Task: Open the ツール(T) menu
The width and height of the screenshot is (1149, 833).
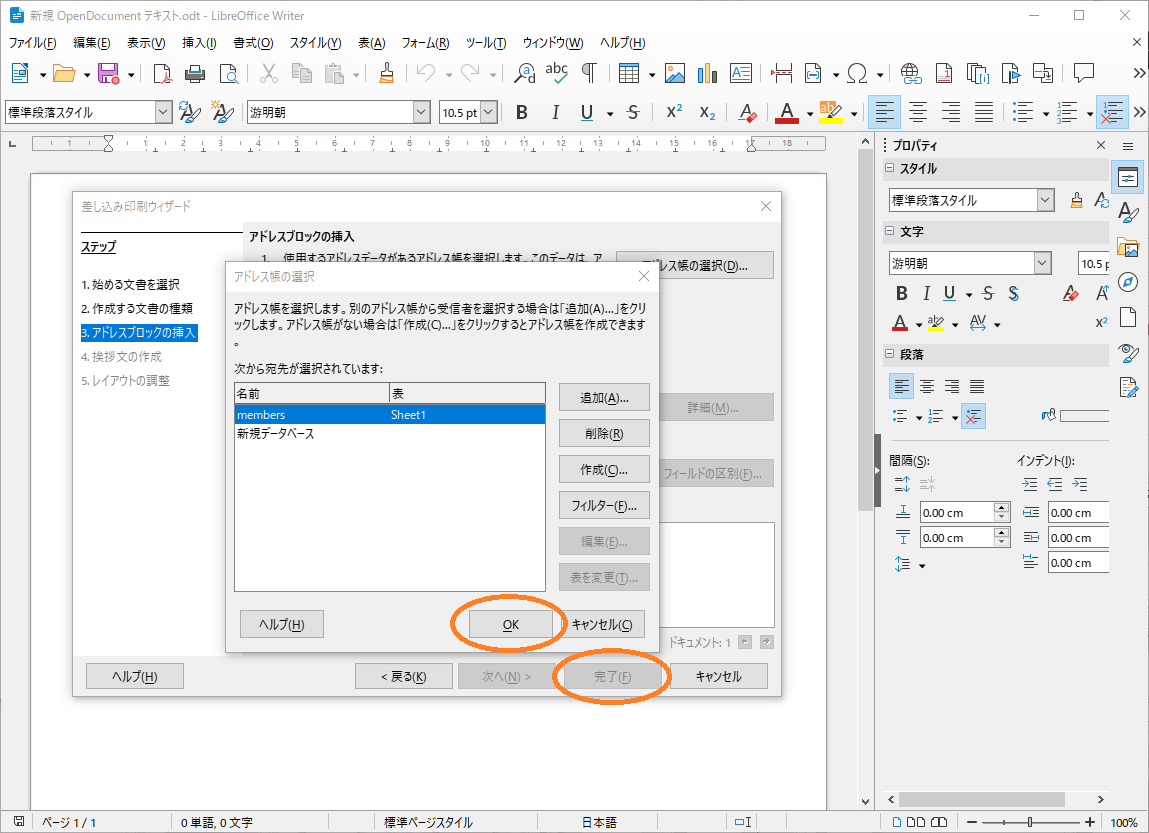Action: [486, 42]
